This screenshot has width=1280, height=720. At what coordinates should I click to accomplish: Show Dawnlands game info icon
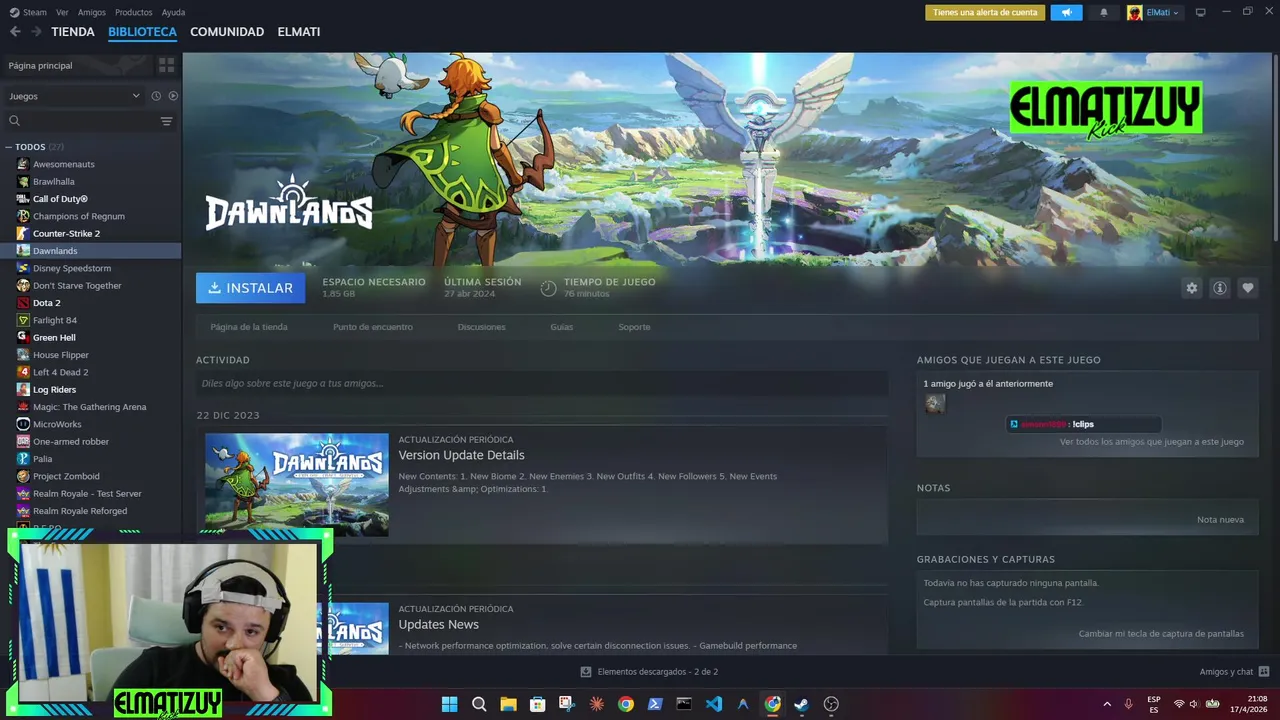pos(1219,288)
